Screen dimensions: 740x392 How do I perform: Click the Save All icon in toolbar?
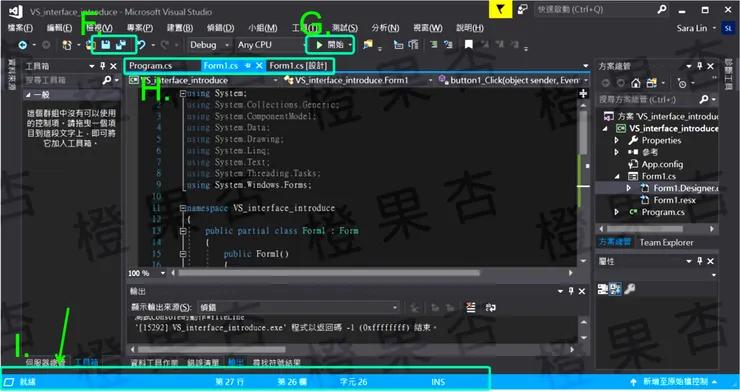121,45
